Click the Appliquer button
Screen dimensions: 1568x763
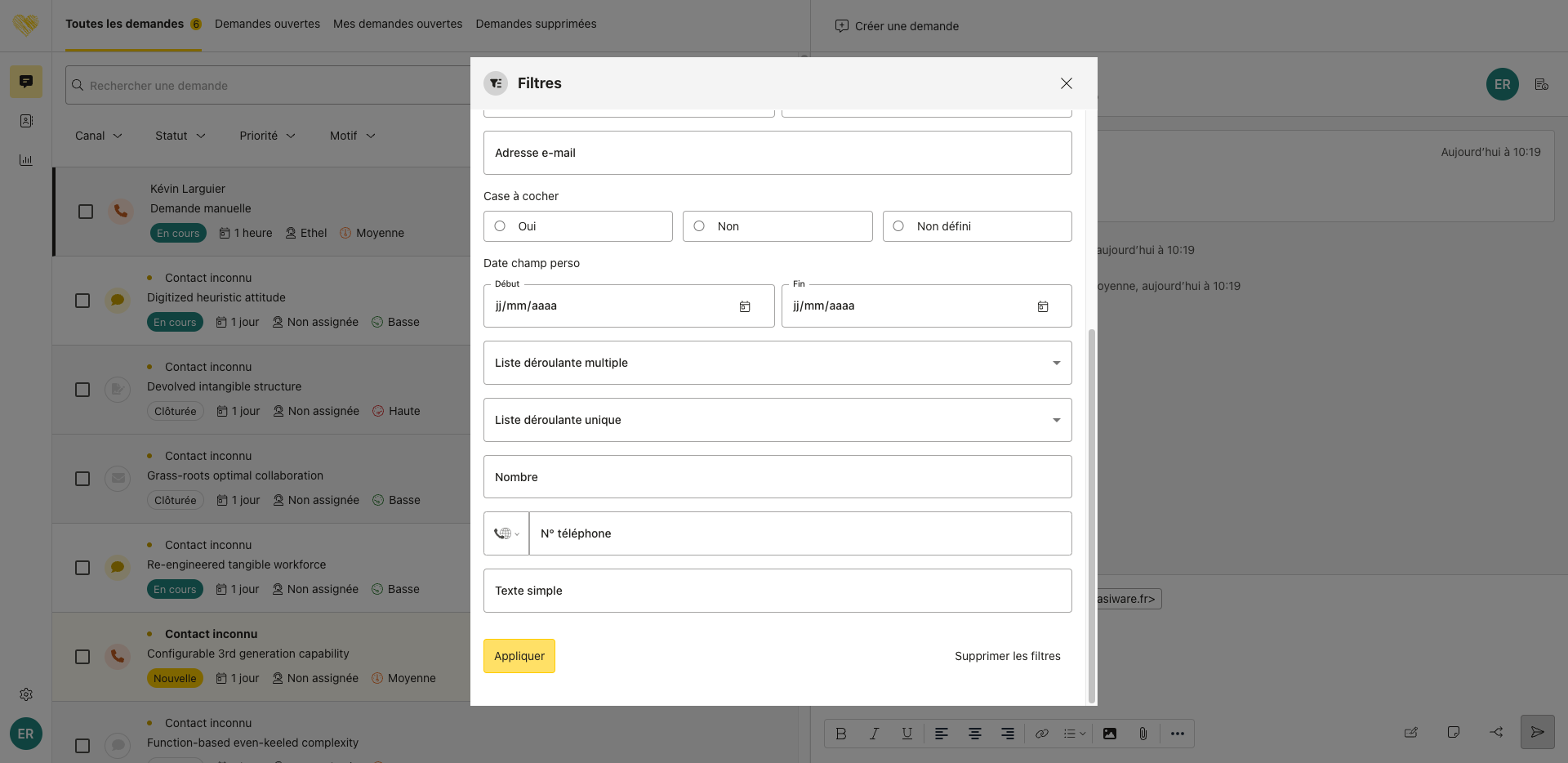(519, 656)
